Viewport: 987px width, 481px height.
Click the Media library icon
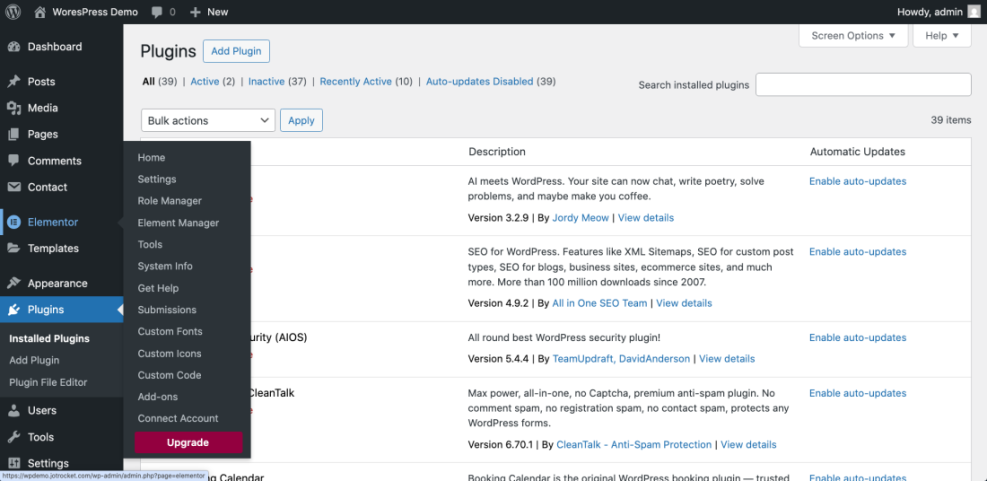[x=14, y=108]
